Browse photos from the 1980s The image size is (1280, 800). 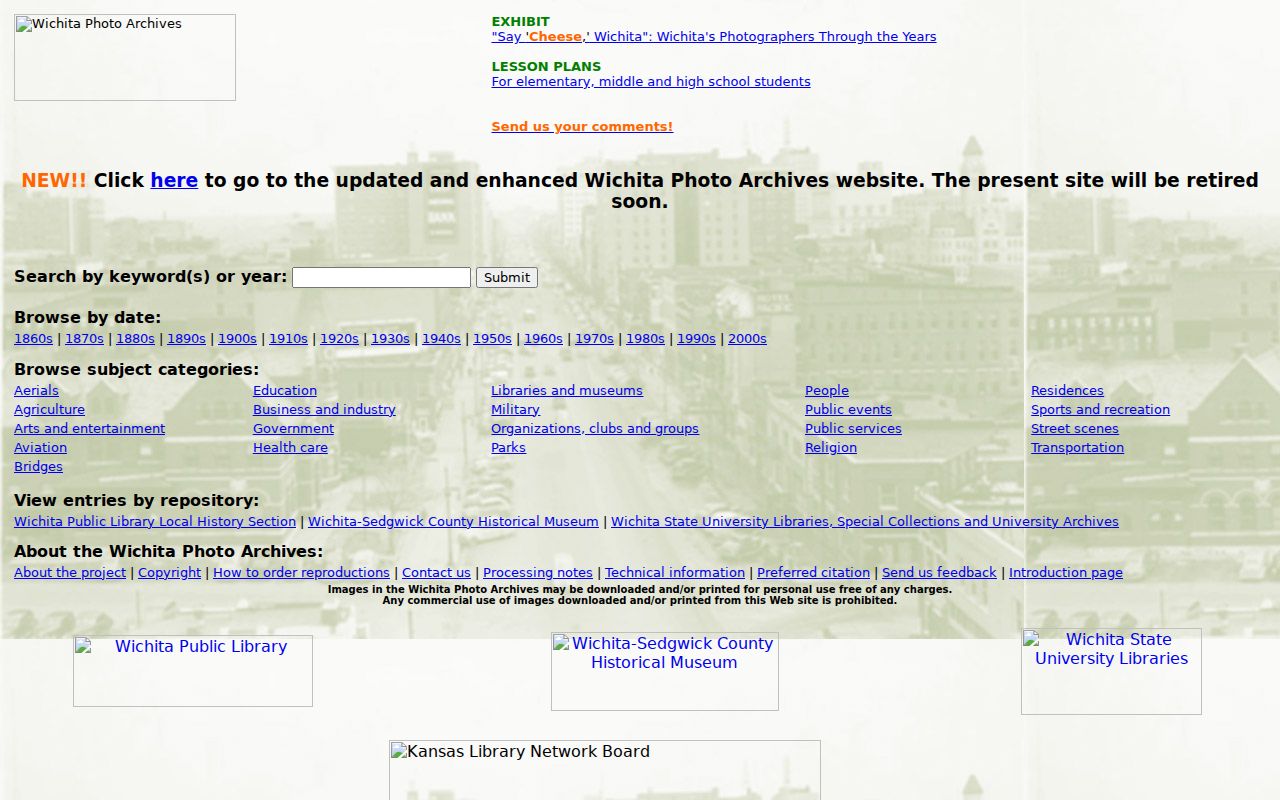(x=645, y=339)
